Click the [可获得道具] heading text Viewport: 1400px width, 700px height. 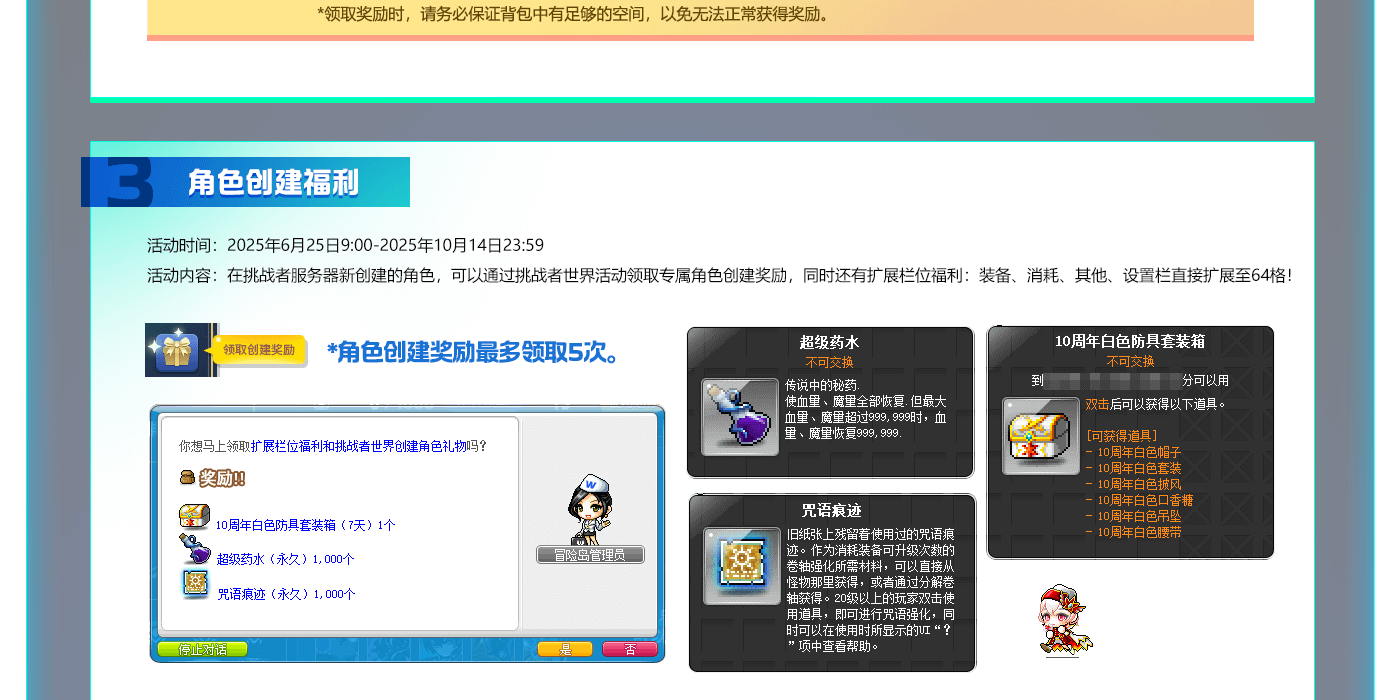(1121, 436)
